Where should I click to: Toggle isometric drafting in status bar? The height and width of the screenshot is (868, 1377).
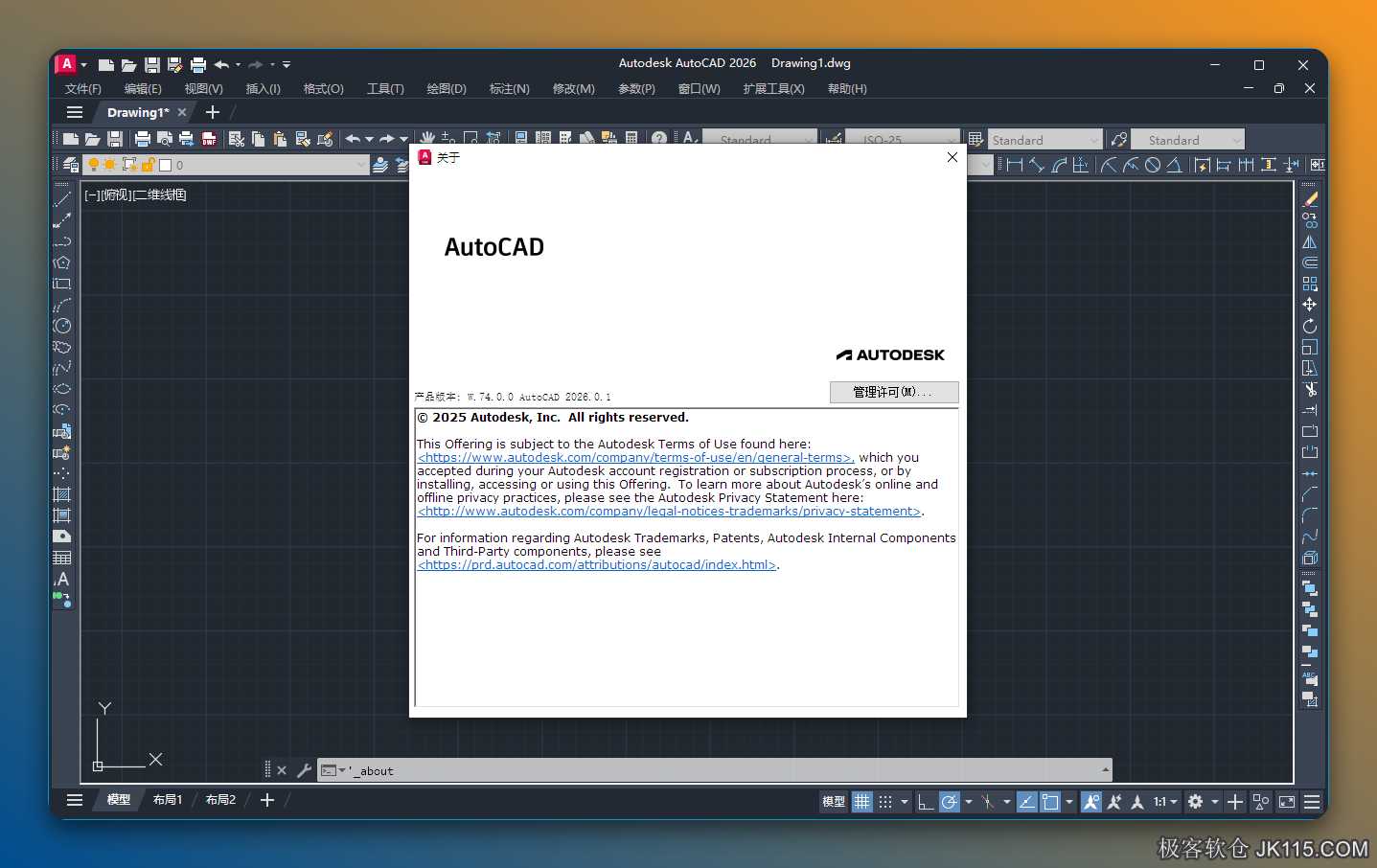[987, 802]
